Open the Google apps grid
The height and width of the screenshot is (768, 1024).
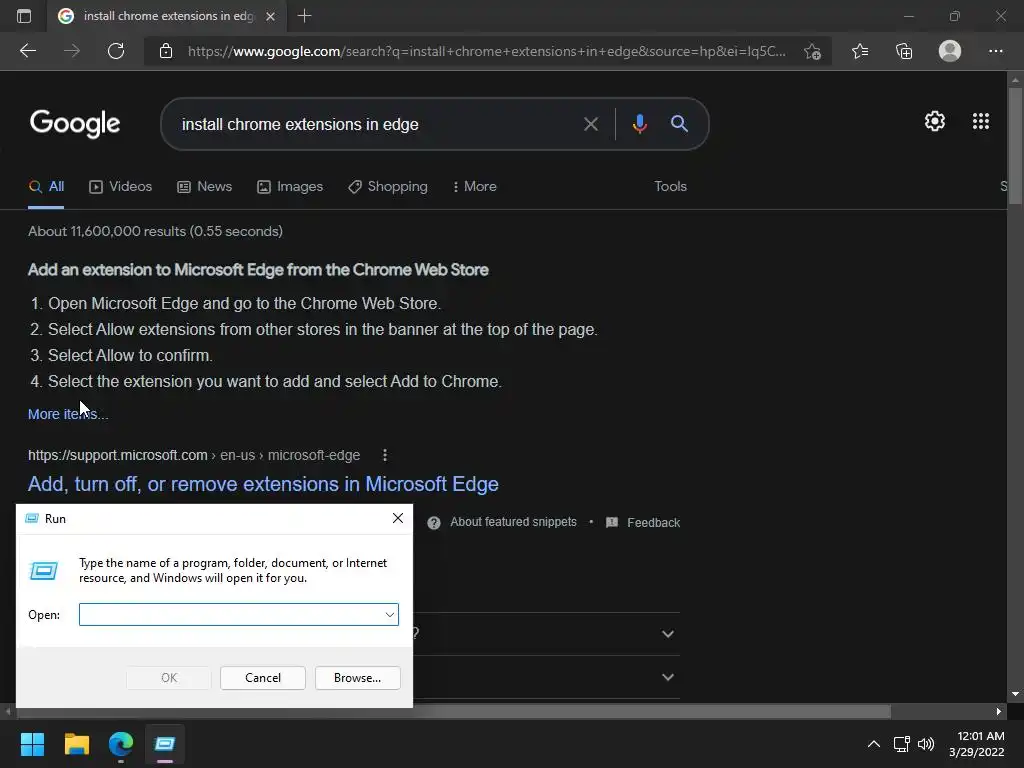point(981,121)
